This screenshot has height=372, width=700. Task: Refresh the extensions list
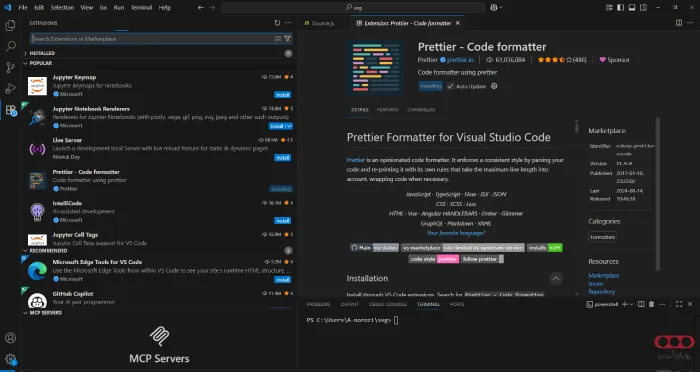[x=277, y=23]
